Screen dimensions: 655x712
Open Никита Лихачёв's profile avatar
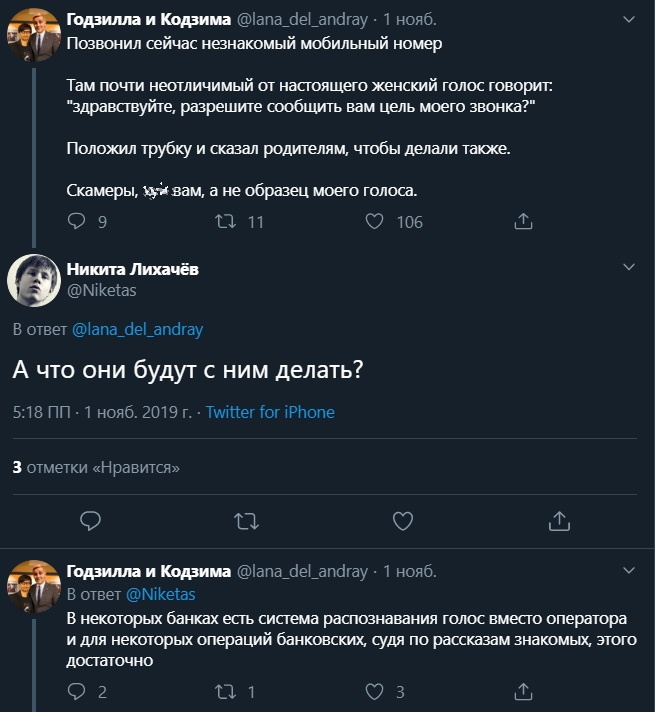pos(34,279)
